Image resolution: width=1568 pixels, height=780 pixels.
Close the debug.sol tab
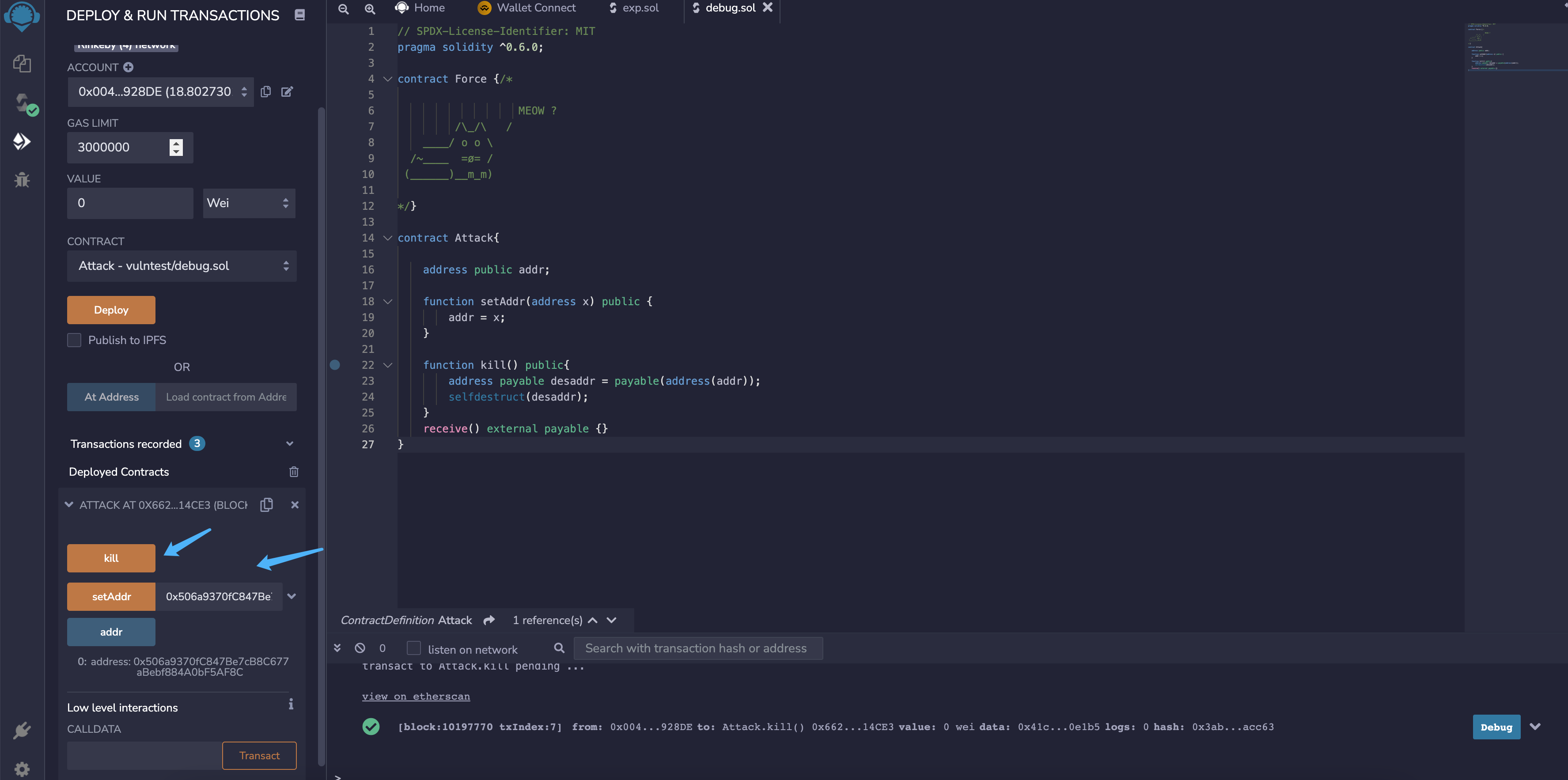(x=768, y=8)
